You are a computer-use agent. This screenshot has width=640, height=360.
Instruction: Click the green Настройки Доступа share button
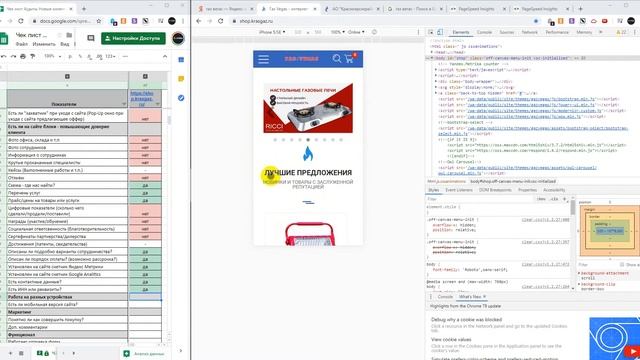[133, 38]
